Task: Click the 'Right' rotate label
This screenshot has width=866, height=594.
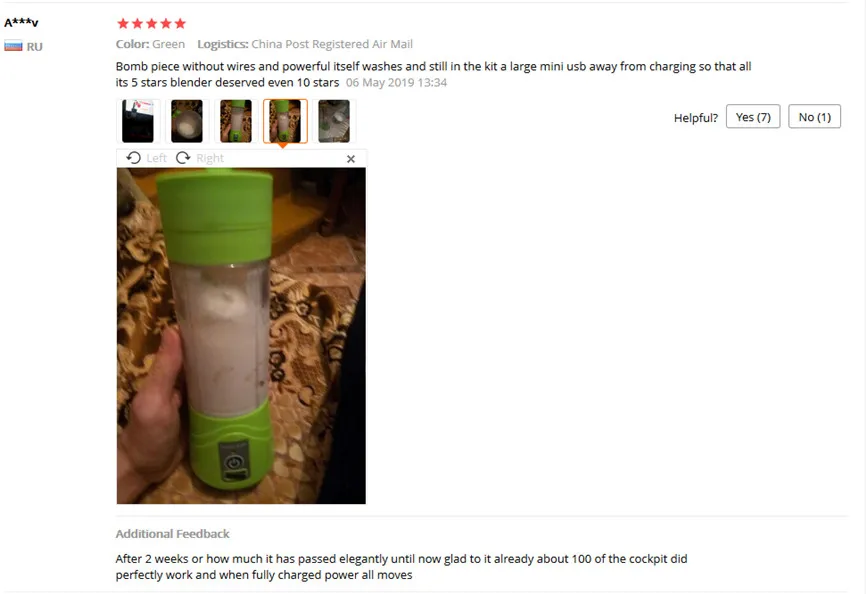Action: (210, 158)
